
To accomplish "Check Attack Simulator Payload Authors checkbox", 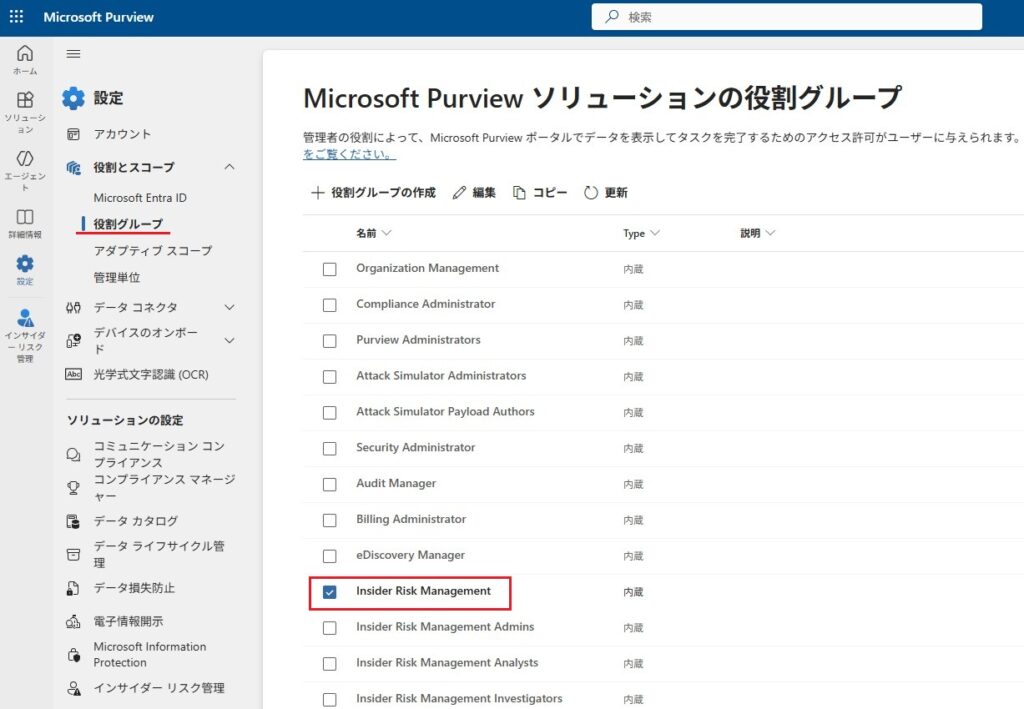I will click(x=330, y=413).
